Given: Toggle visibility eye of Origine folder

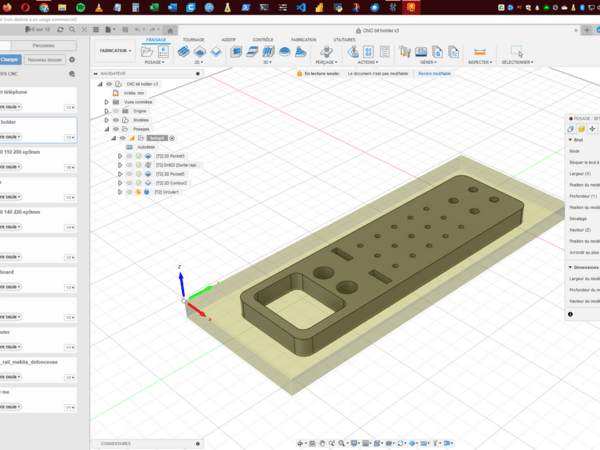Looking at the screenshot, I should pos(116,110).
